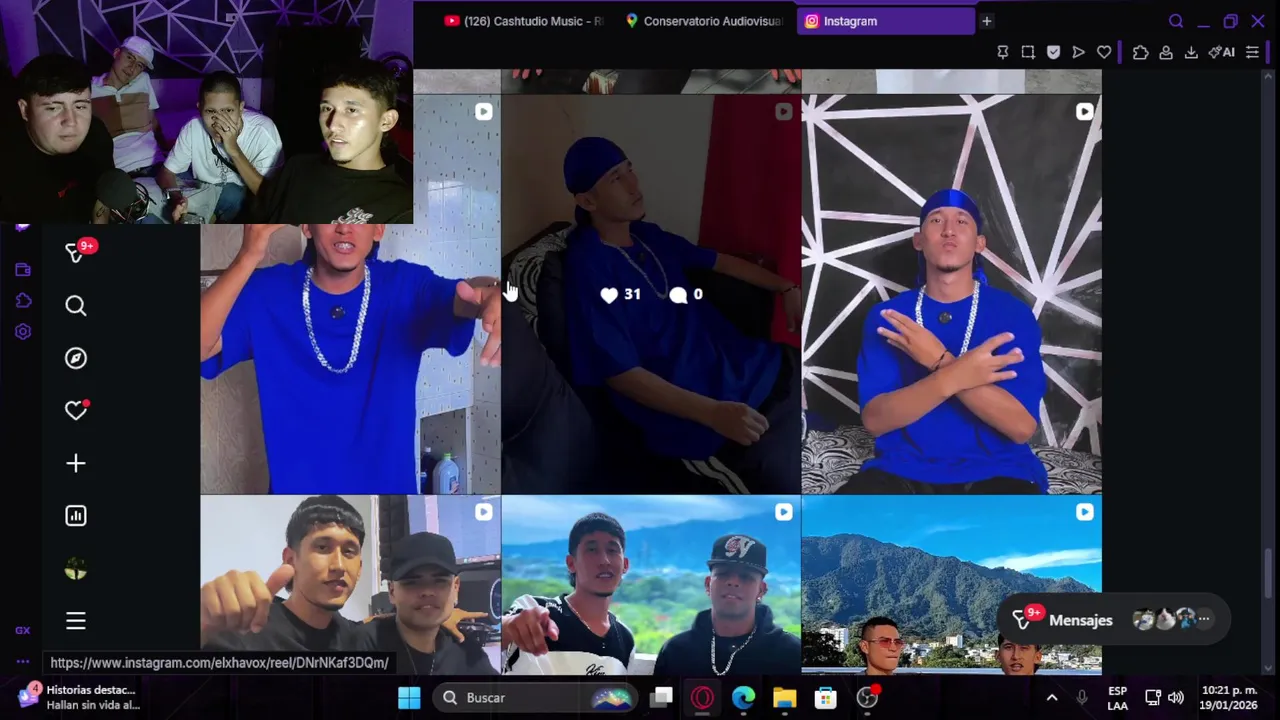Open Instagram notifications heart icon

(x=76, y=410)
